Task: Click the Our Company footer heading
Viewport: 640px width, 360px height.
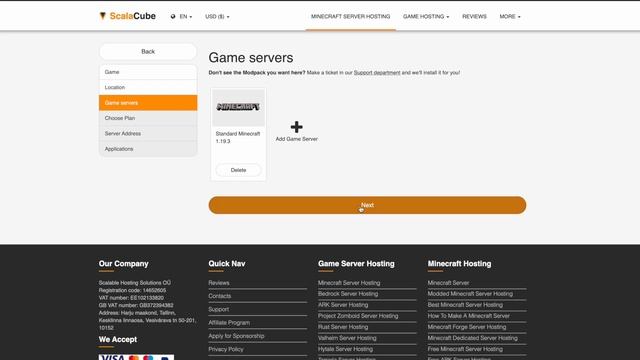Action: 123,264
